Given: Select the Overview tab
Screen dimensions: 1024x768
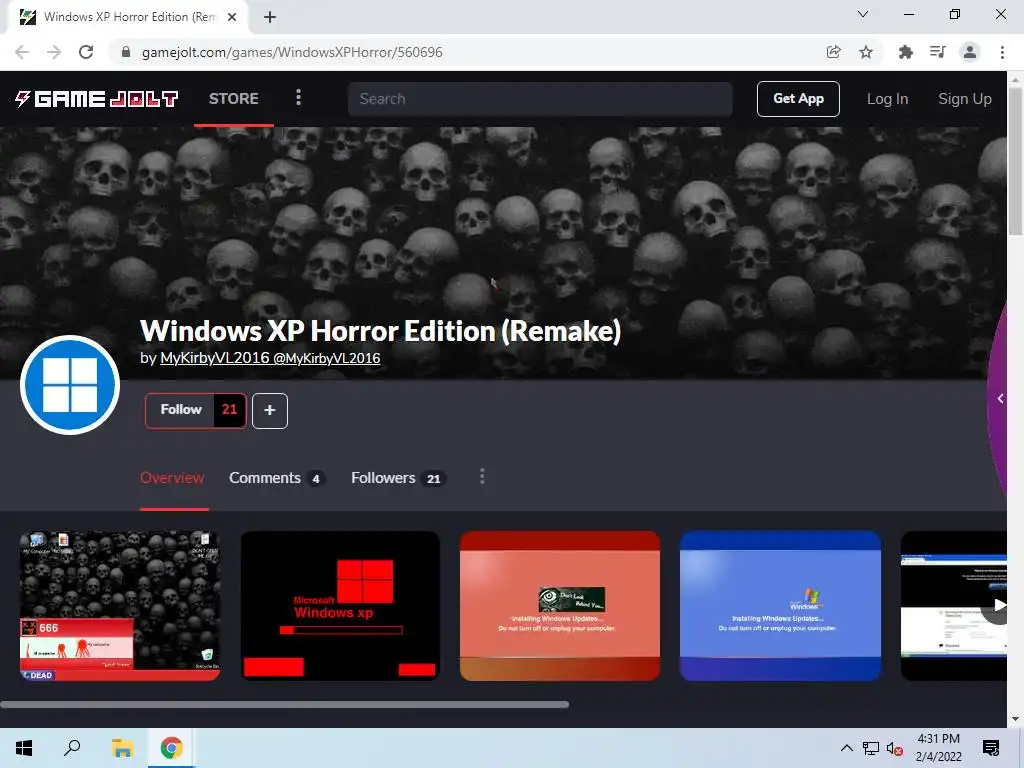Looking at the screenshot, I should point(172,478).
